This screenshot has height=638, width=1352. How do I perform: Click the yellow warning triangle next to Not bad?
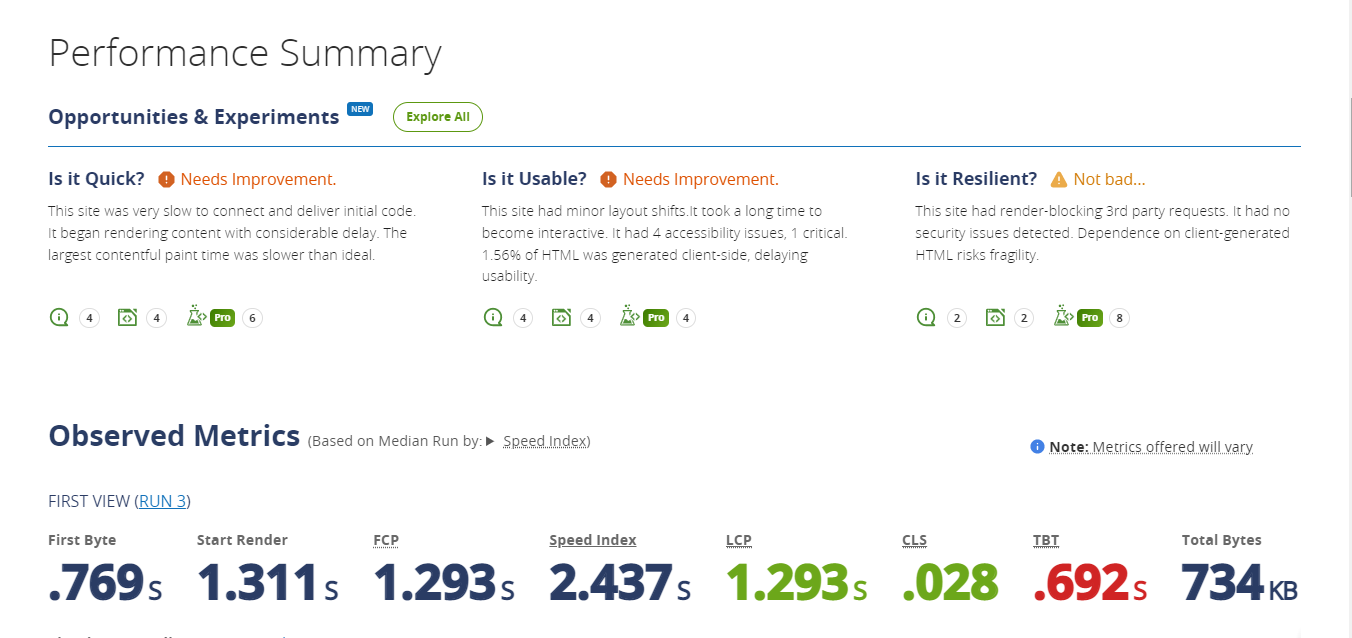tap(1058, 178)
